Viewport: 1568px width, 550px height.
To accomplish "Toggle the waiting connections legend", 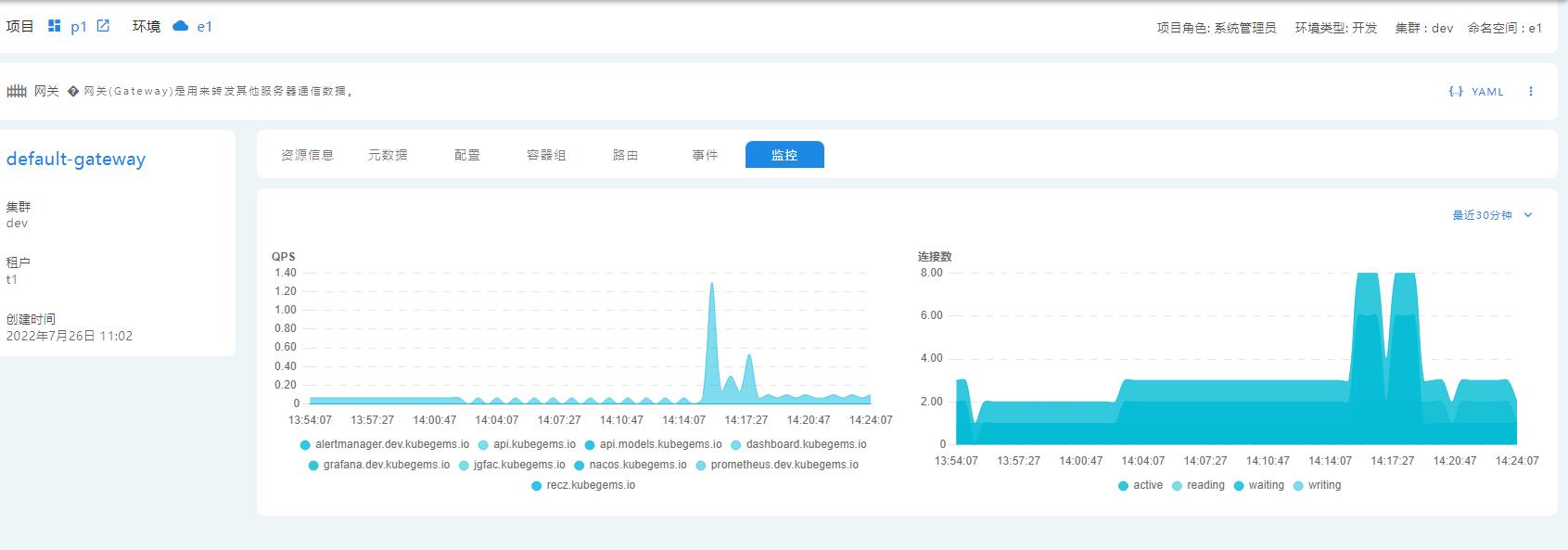I will 1259,485.
